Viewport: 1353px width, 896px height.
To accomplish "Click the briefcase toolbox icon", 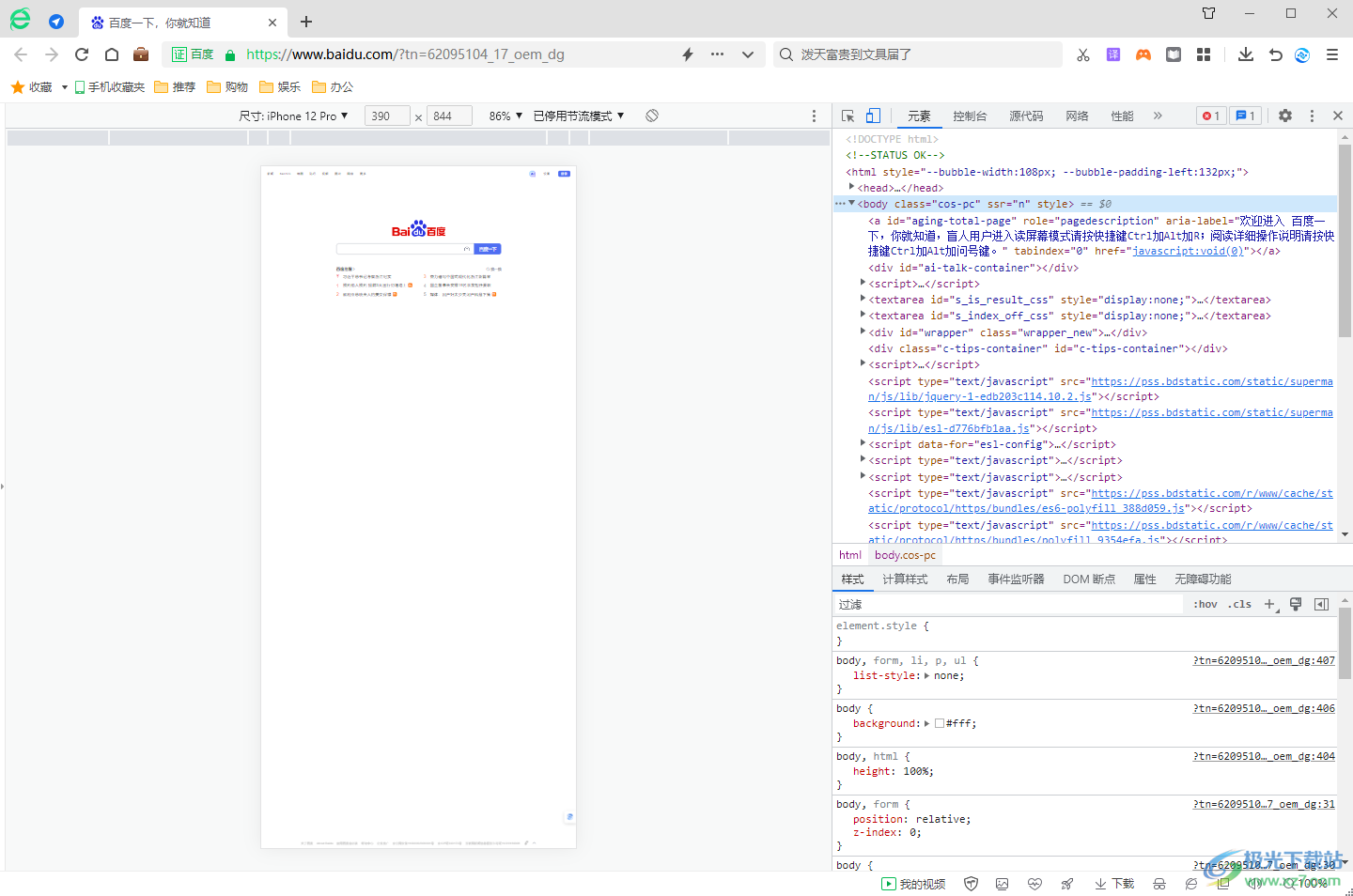I will click(x=141, y=54).
